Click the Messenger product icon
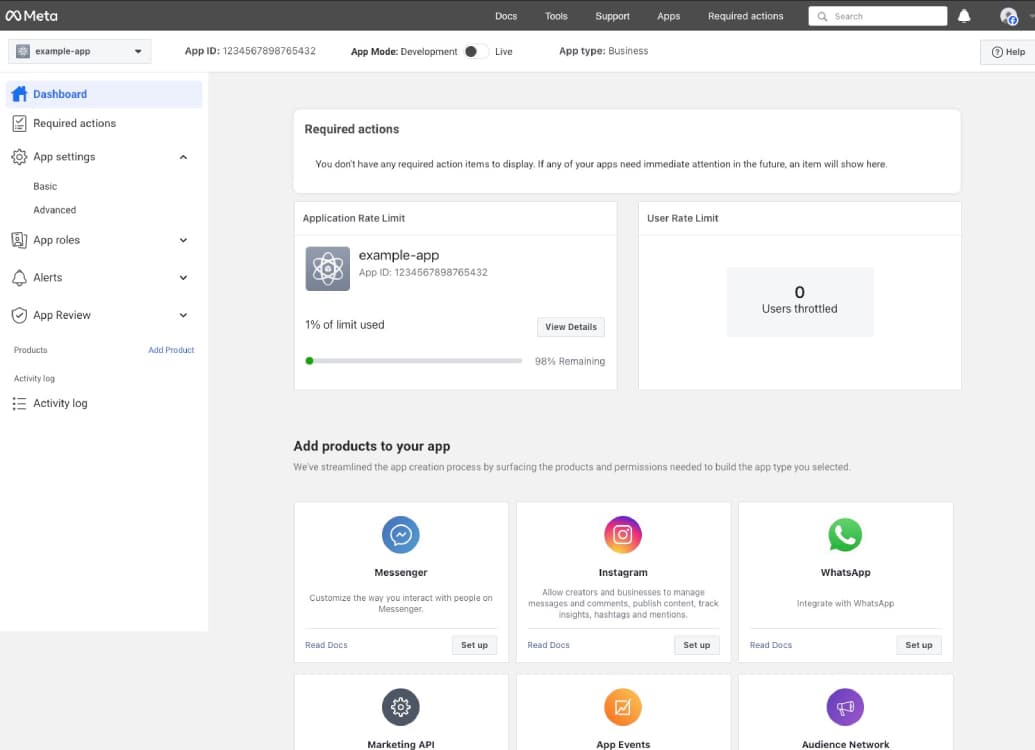Screen dimensions: 1035x750 click(401, 534)
